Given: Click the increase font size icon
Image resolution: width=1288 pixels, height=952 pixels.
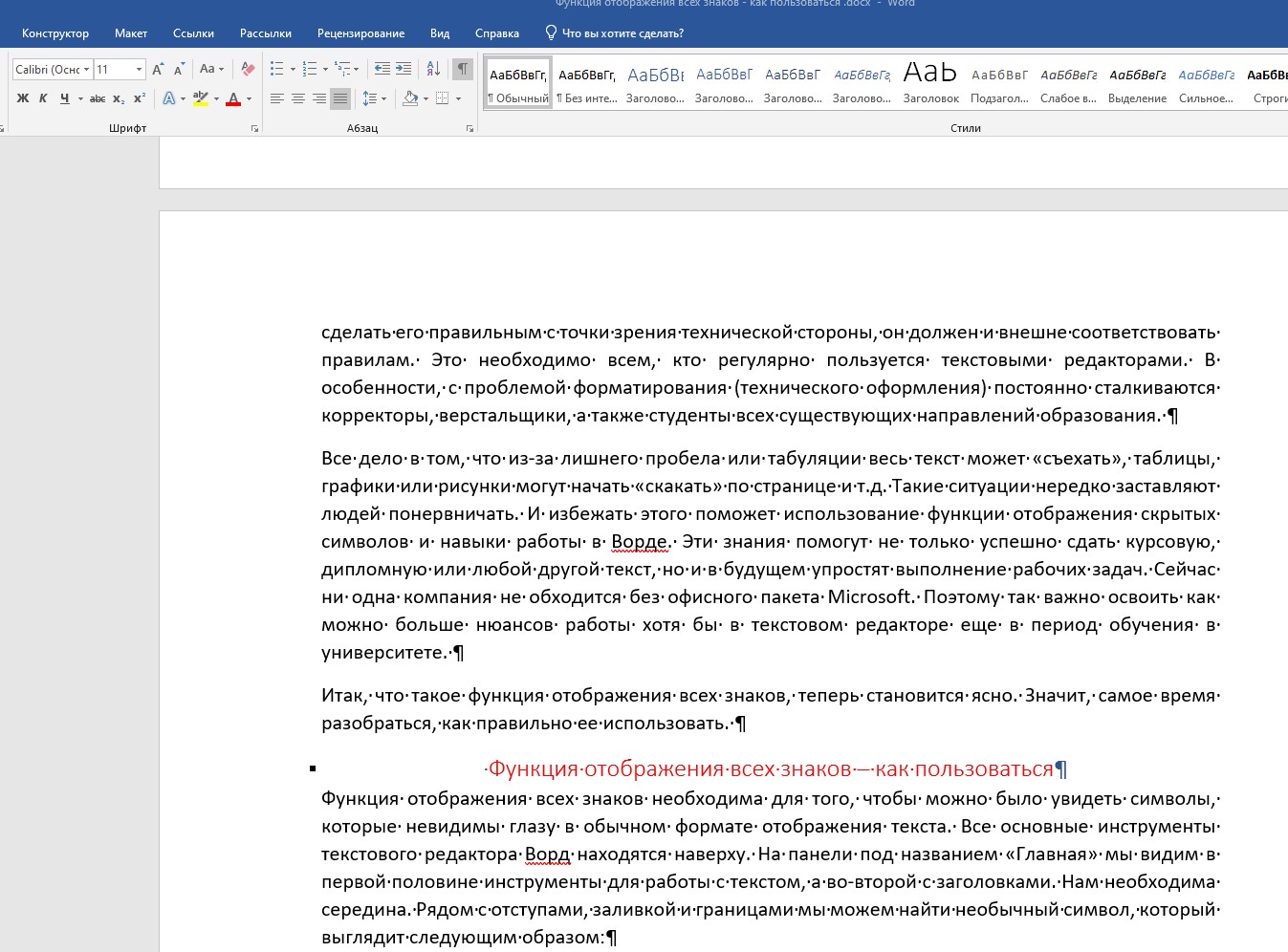Looking at the screenshot, I should click(158, 69).
